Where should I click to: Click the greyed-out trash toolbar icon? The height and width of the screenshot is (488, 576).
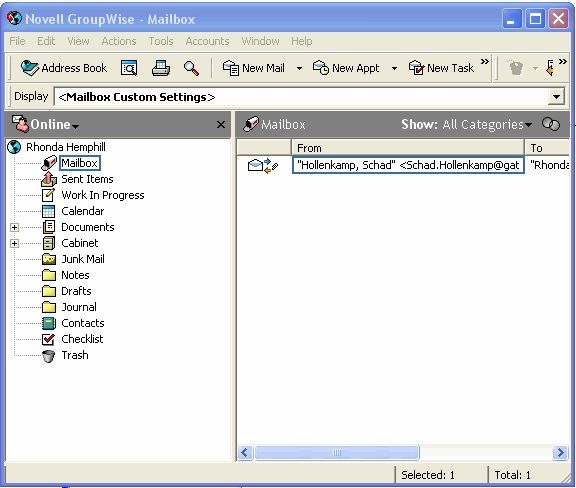tap(516, 68)
